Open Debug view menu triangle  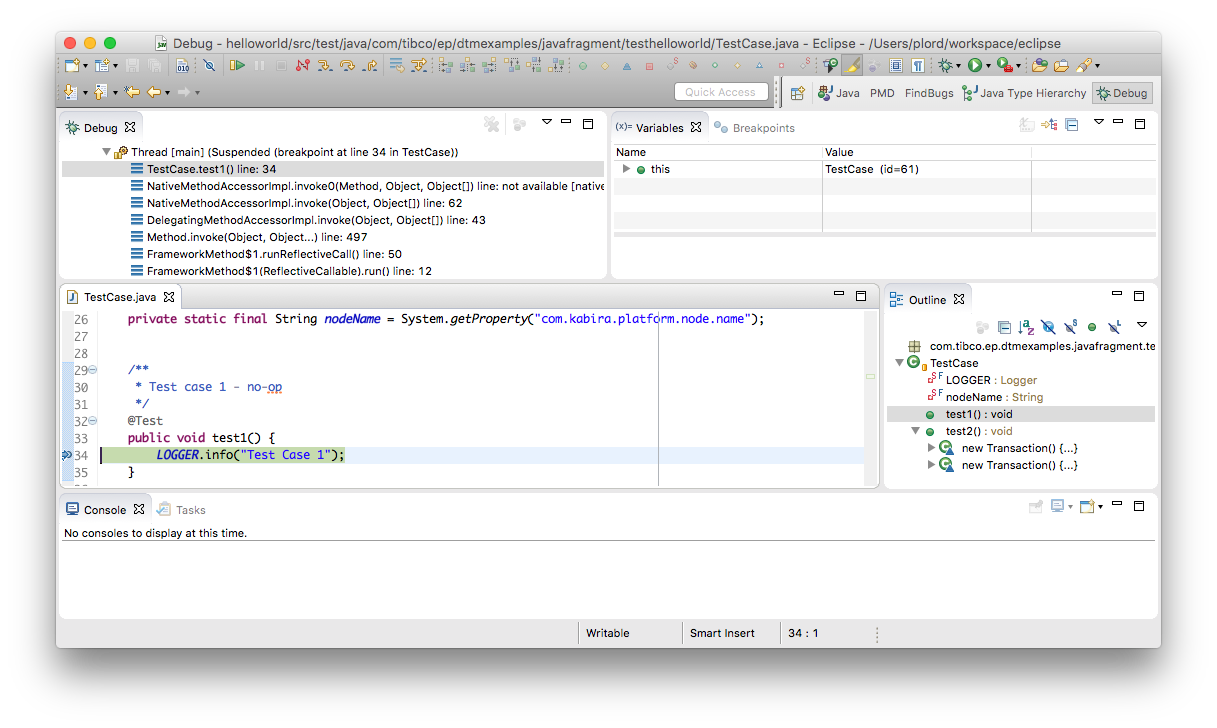[x=547, y=122]
